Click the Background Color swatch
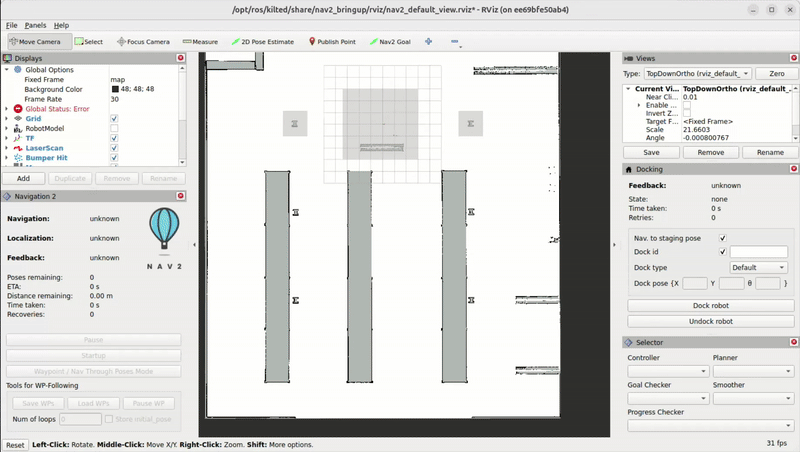Viewport: 800px width, 452px height. tap(115, 89)
